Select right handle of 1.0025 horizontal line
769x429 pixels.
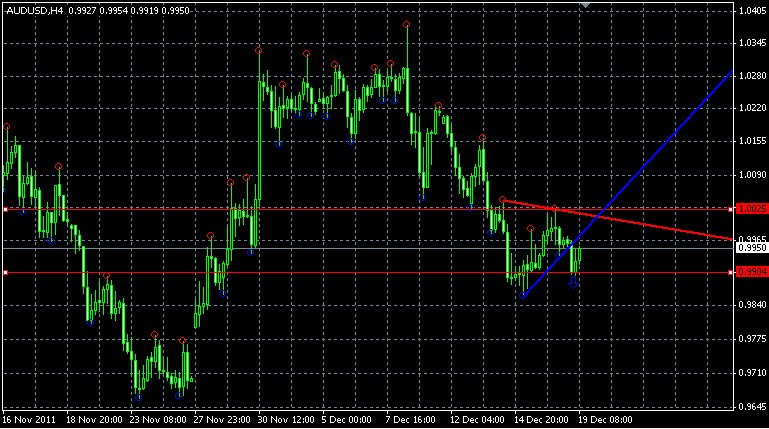pos(731,209)
